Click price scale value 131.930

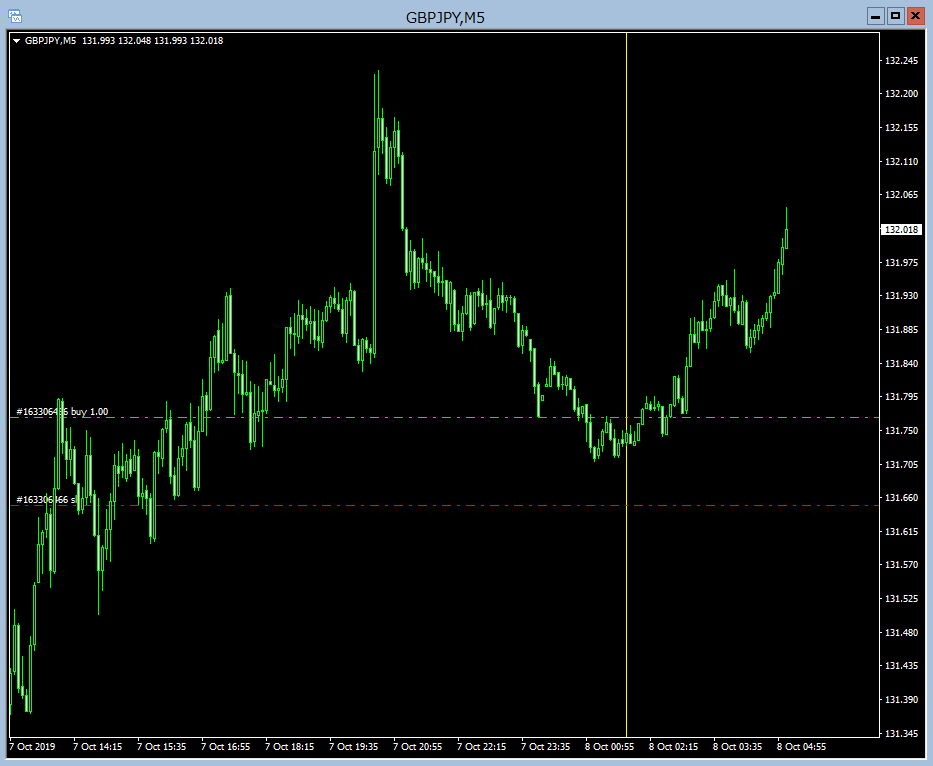[x=901, y=296]
